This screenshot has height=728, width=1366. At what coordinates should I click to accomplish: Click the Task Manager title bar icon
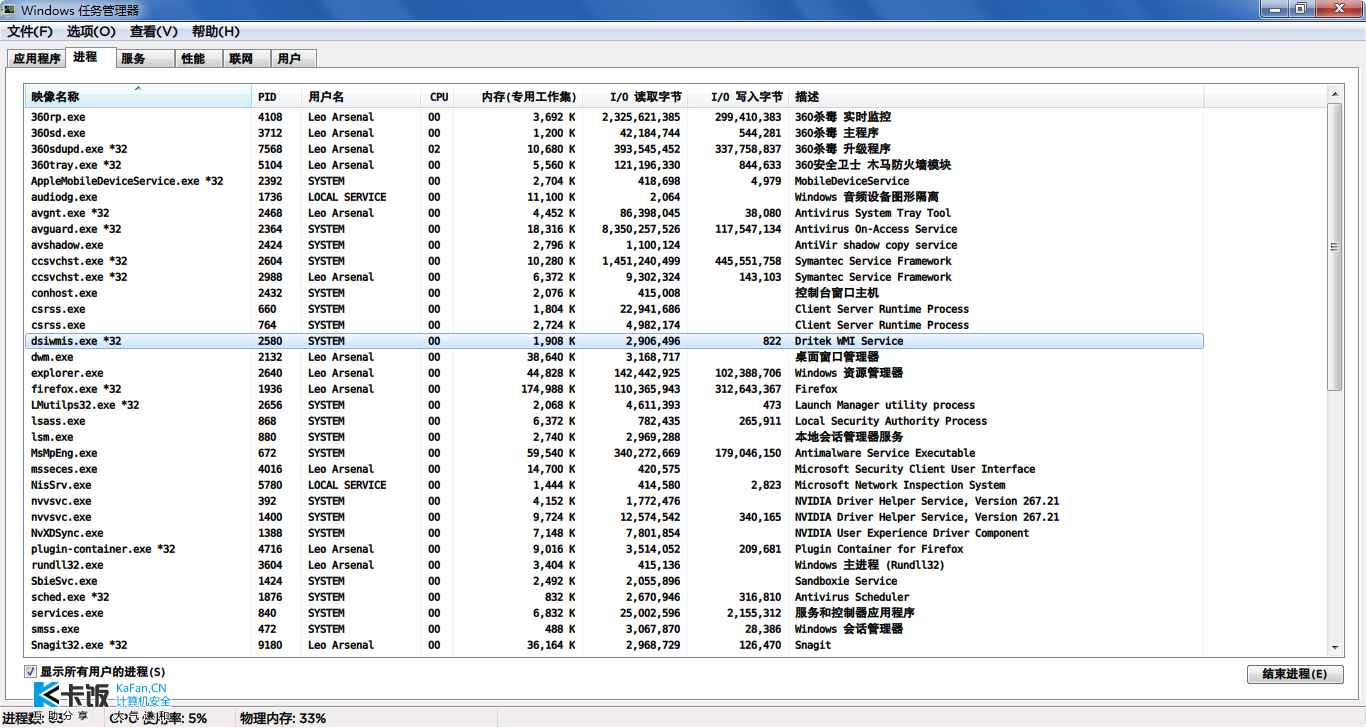[9, 9]
